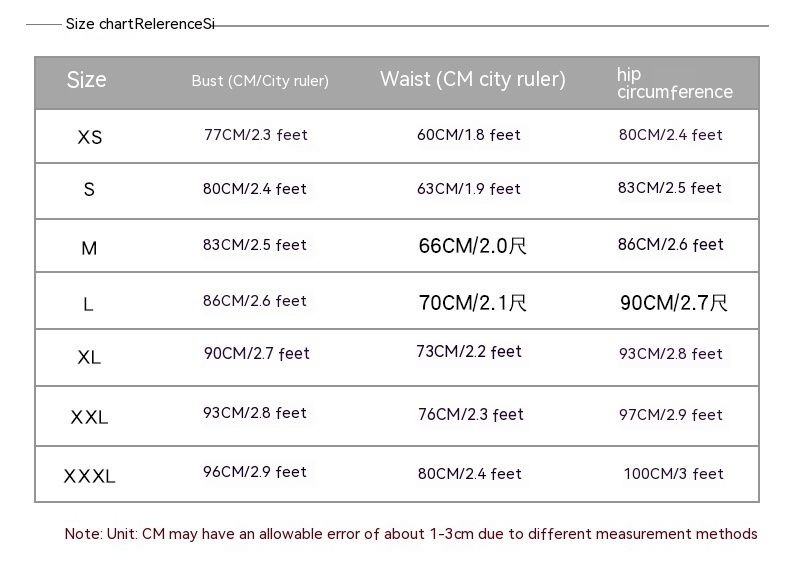Image resolution: width=790 pixels, height=580 pixels.
Task: Select the M size row label
Action: 89,248
